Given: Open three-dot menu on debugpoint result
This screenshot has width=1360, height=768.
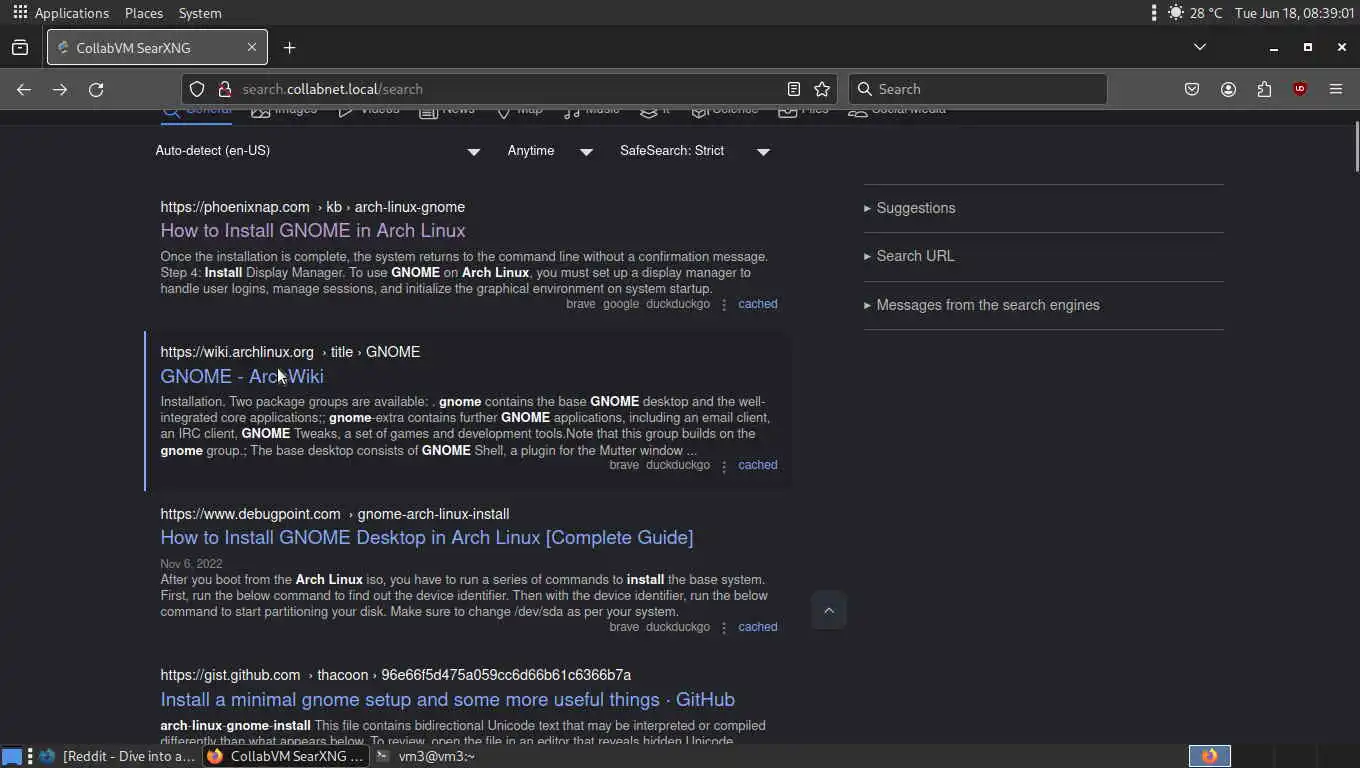Looking at the screenshot, I should pyautogui.click(x=724, y=628).
